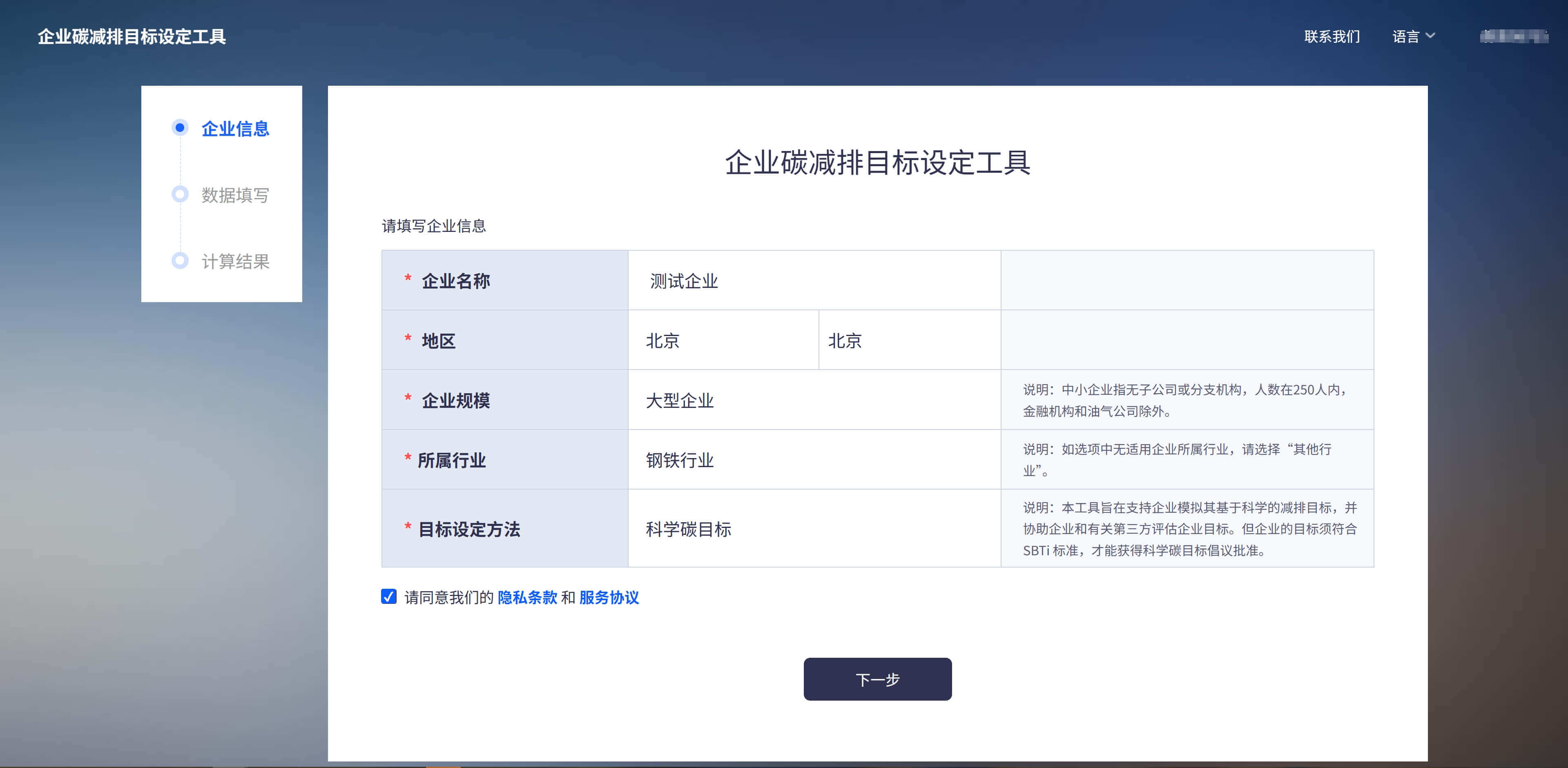Open the city dropdown showing second 北京
The image size is (1568, 768).
[909, 340]
